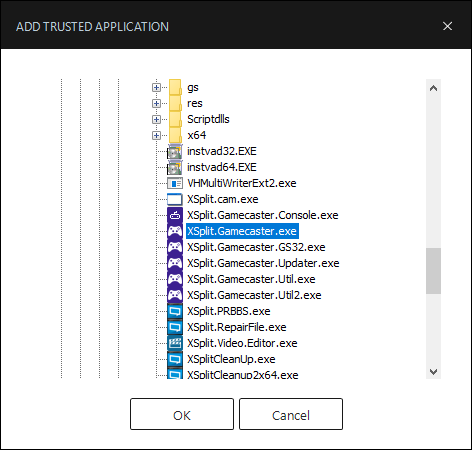Select XSplit.Gamecaster.GS32.exe in the tree
Image resolution: width=472 pixels, height=450 pixels.
tap(256, 247)
